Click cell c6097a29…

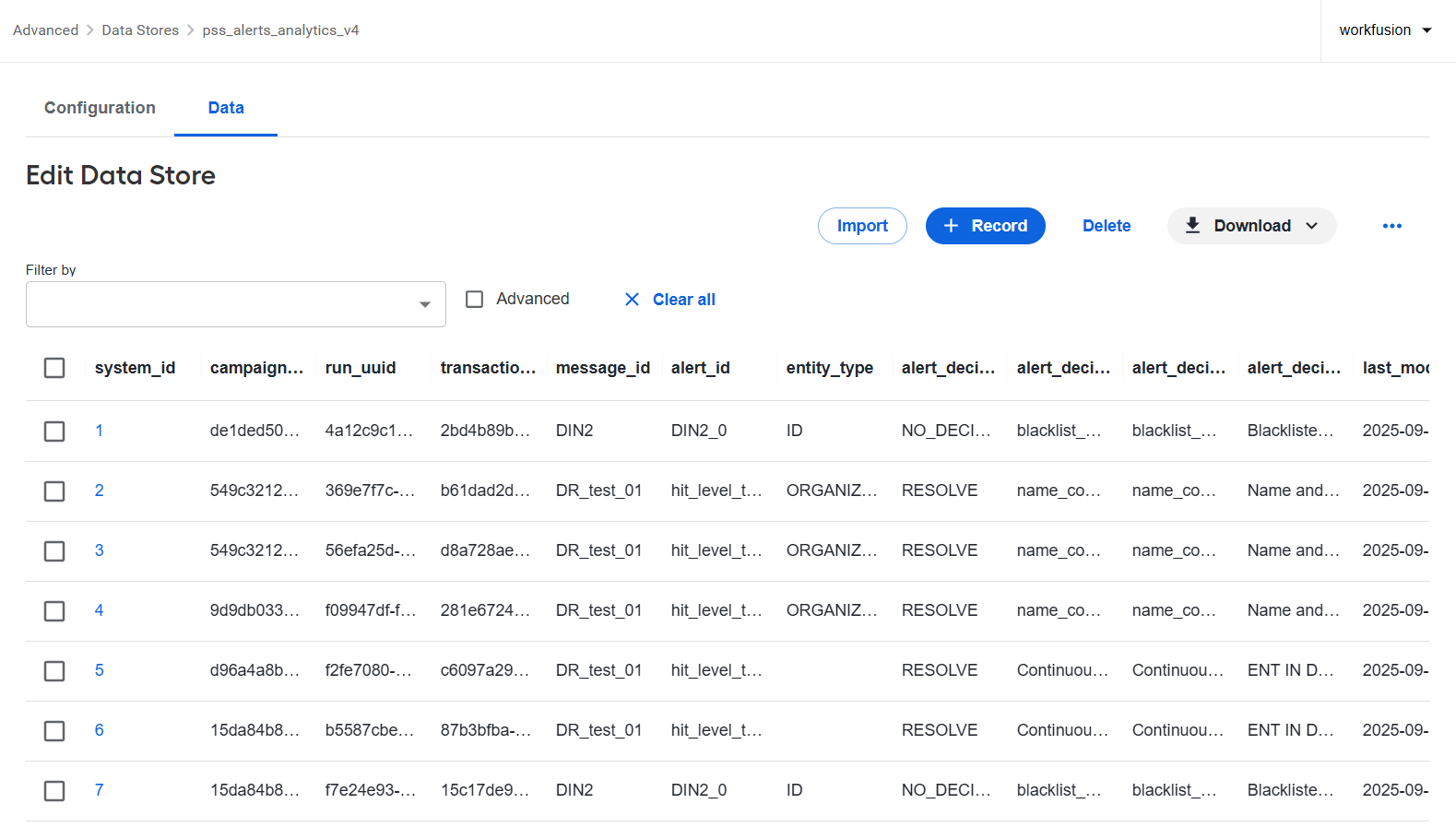tap(485, 670)
